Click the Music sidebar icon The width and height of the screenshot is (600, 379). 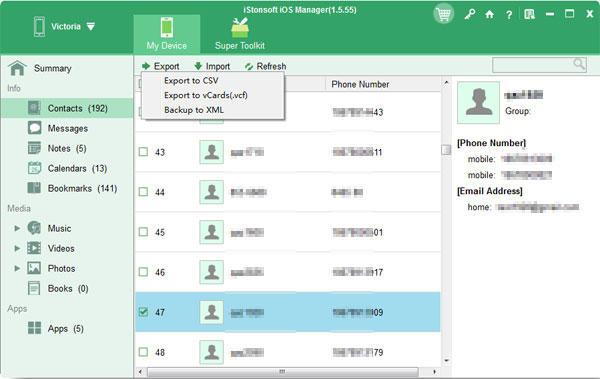[x=34, y=228]
